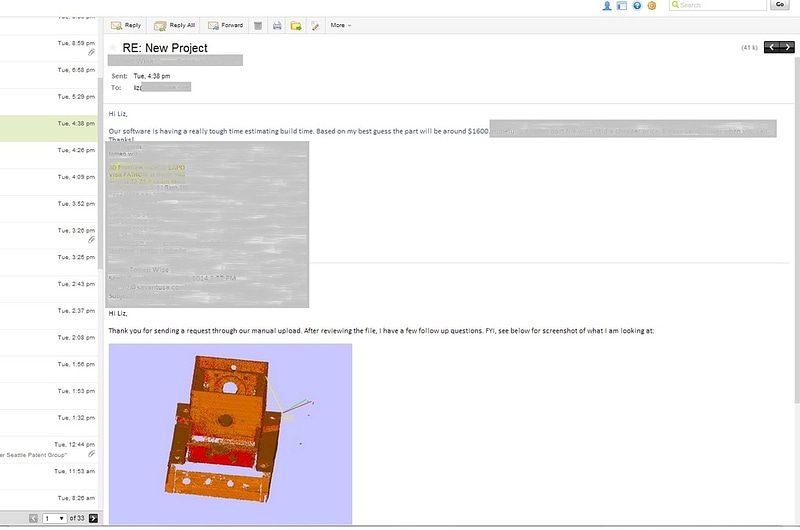Go to the previous page of messages
800x530 pixels.
pos(34,518)
